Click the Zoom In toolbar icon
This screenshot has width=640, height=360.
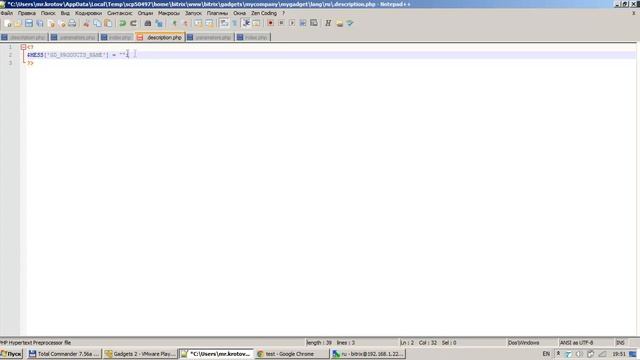click(174, 24)
